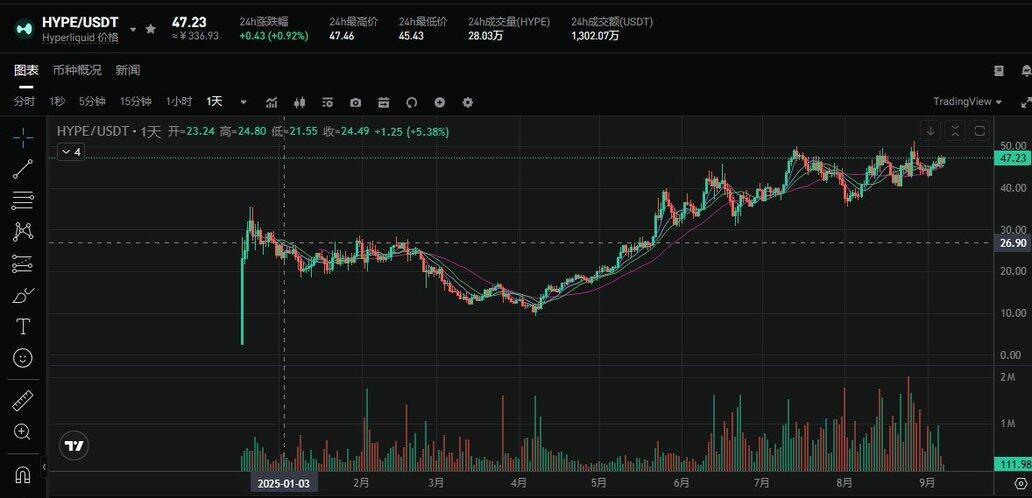Select the 分时 timeframe

(x=24, y=101)
